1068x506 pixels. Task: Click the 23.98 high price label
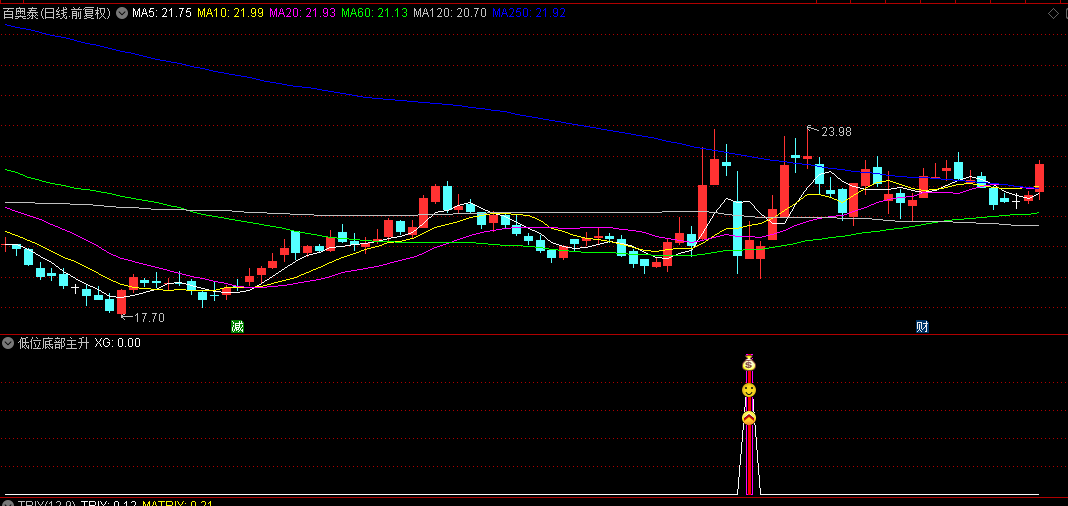pyautogui.click(x=836, y=132)
